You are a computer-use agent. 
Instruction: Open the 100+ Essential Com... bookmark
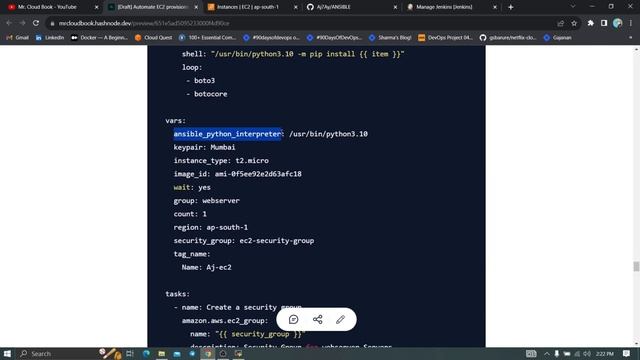click(207, 38)
